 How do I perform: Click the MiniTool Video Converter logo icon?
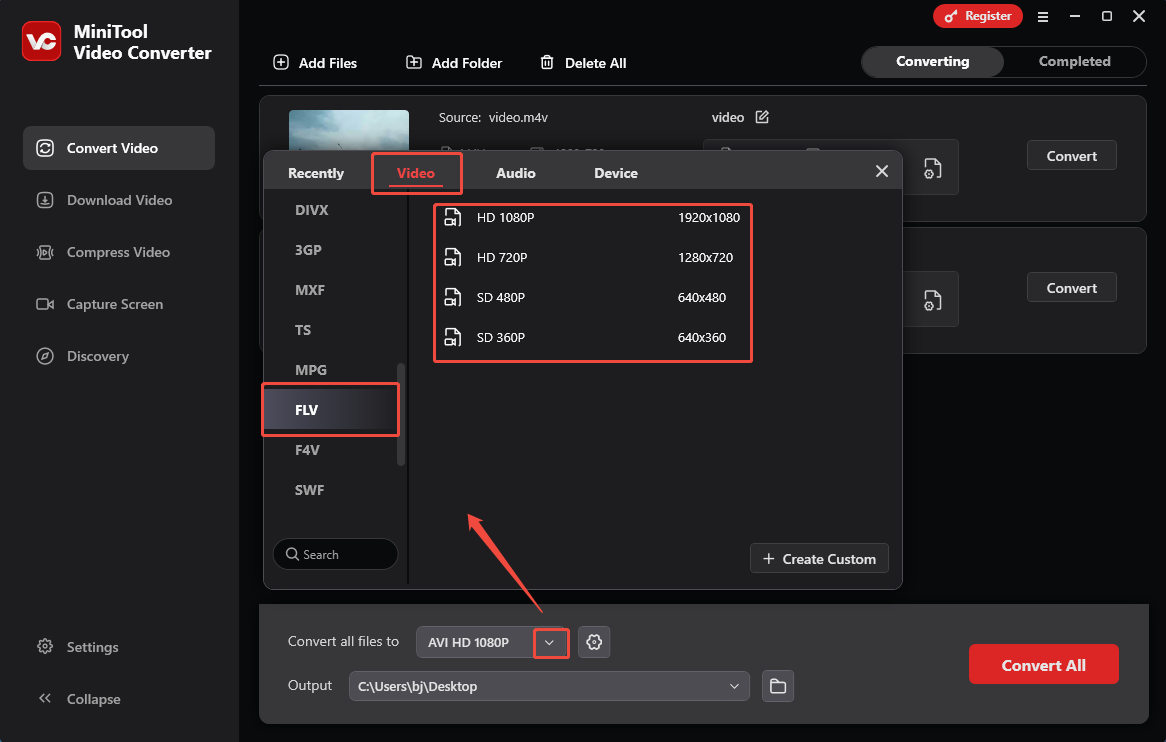[x=42, y=42]
